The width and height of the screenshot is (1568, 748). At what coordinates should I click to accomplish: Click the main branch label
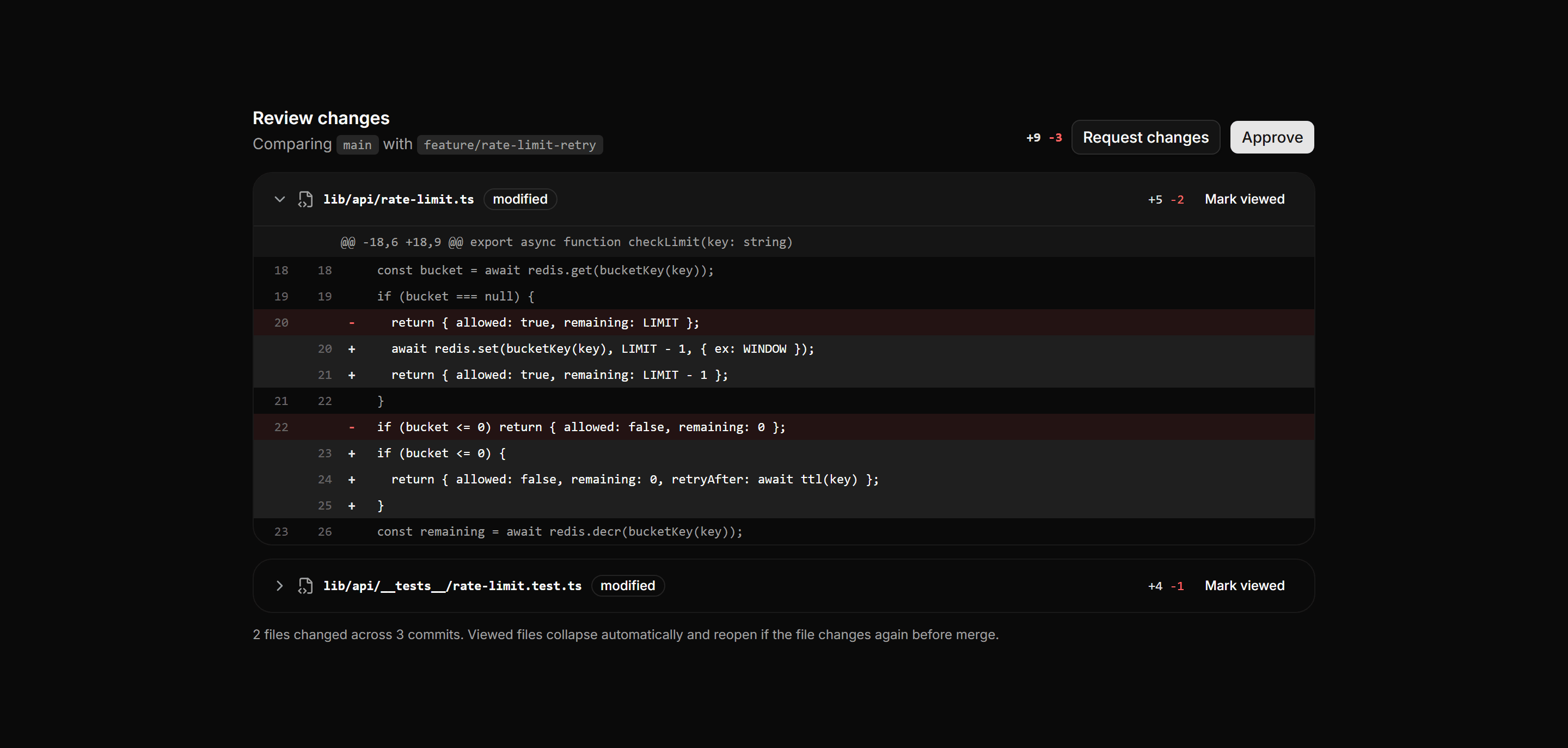tap(357, 145)
